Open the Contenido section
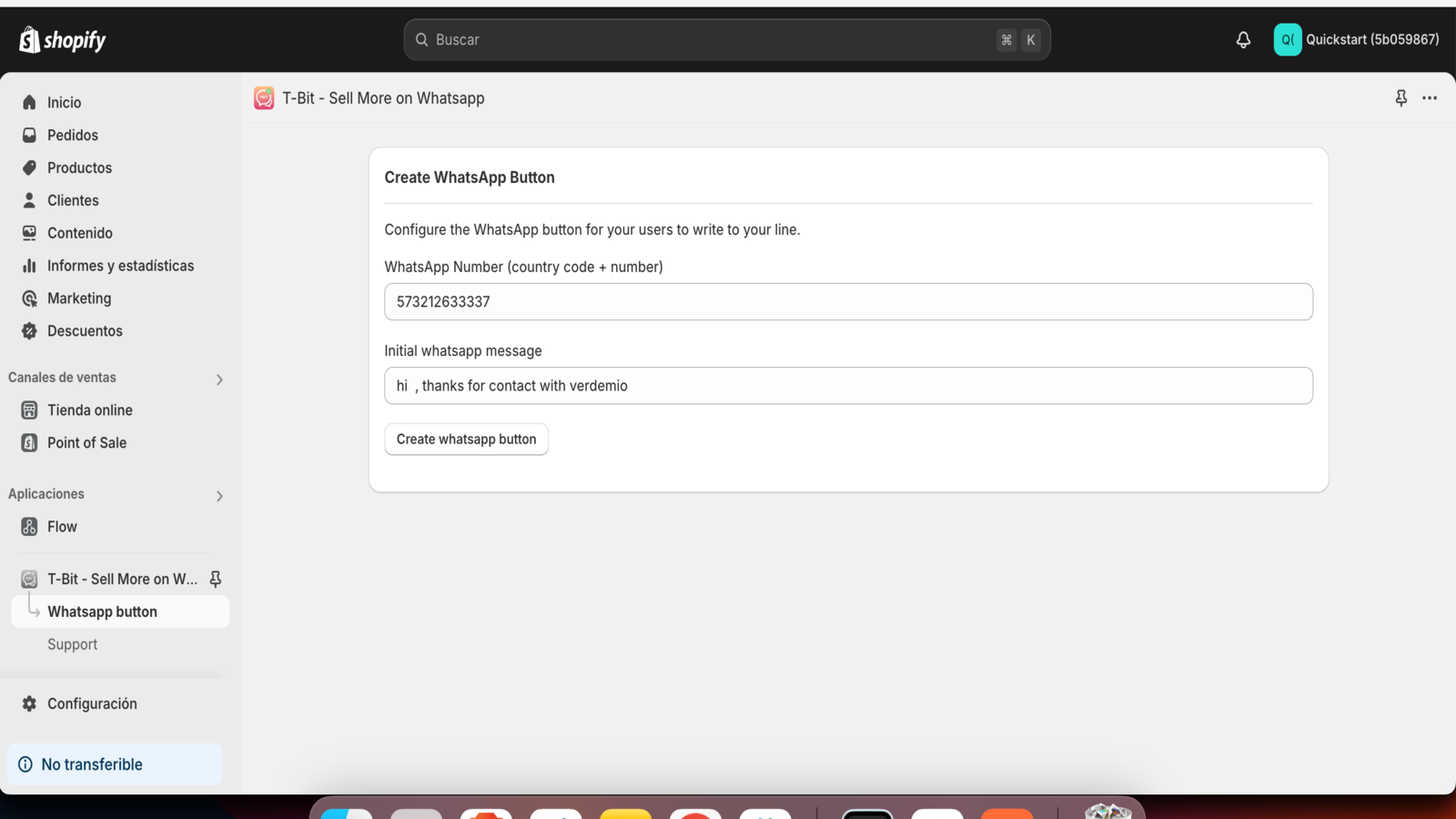The width and height of the screenshot is (1456, 819). tap(80, 234)
